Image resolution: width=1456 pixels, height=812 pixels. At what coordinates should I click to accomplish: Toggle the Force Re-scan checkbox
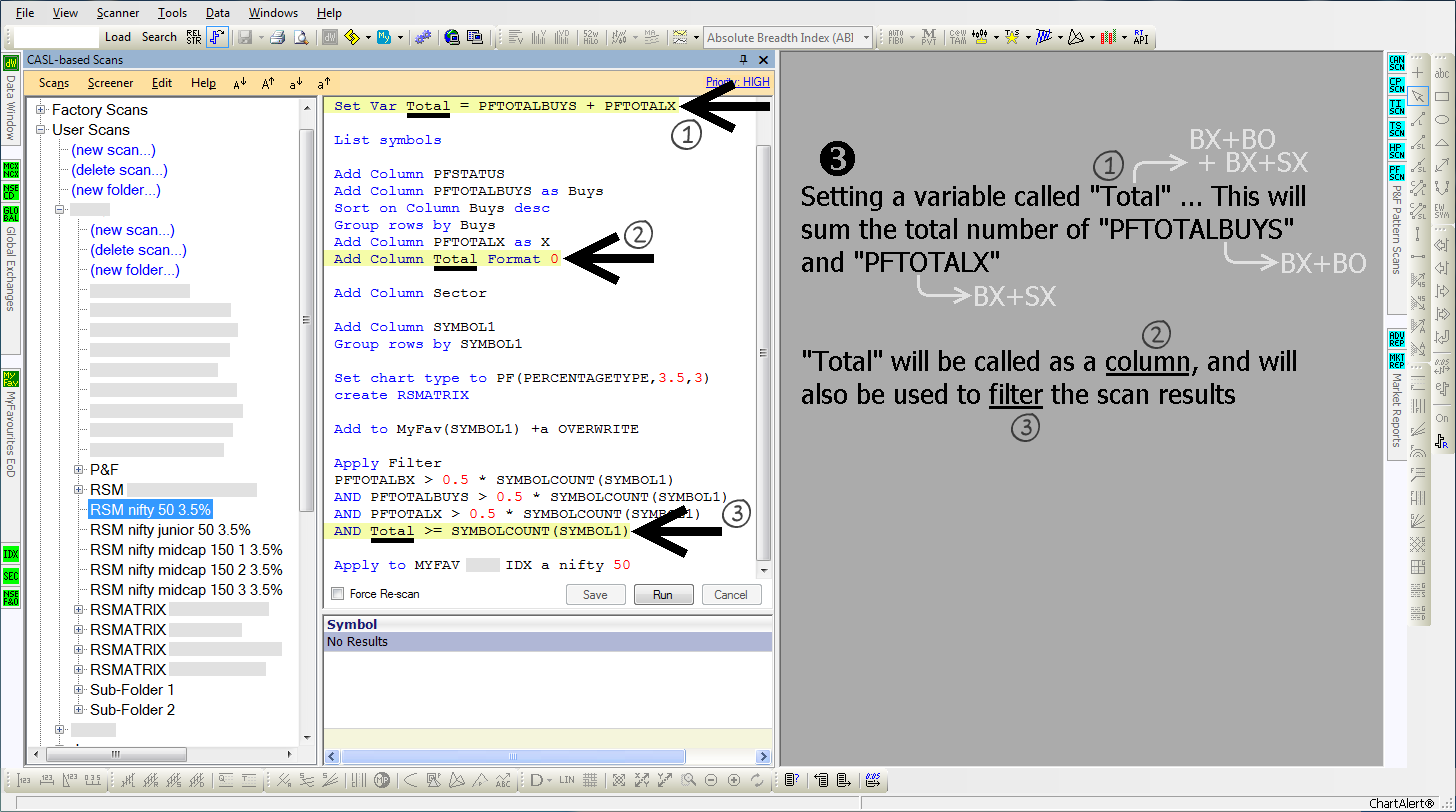[337, 594]
